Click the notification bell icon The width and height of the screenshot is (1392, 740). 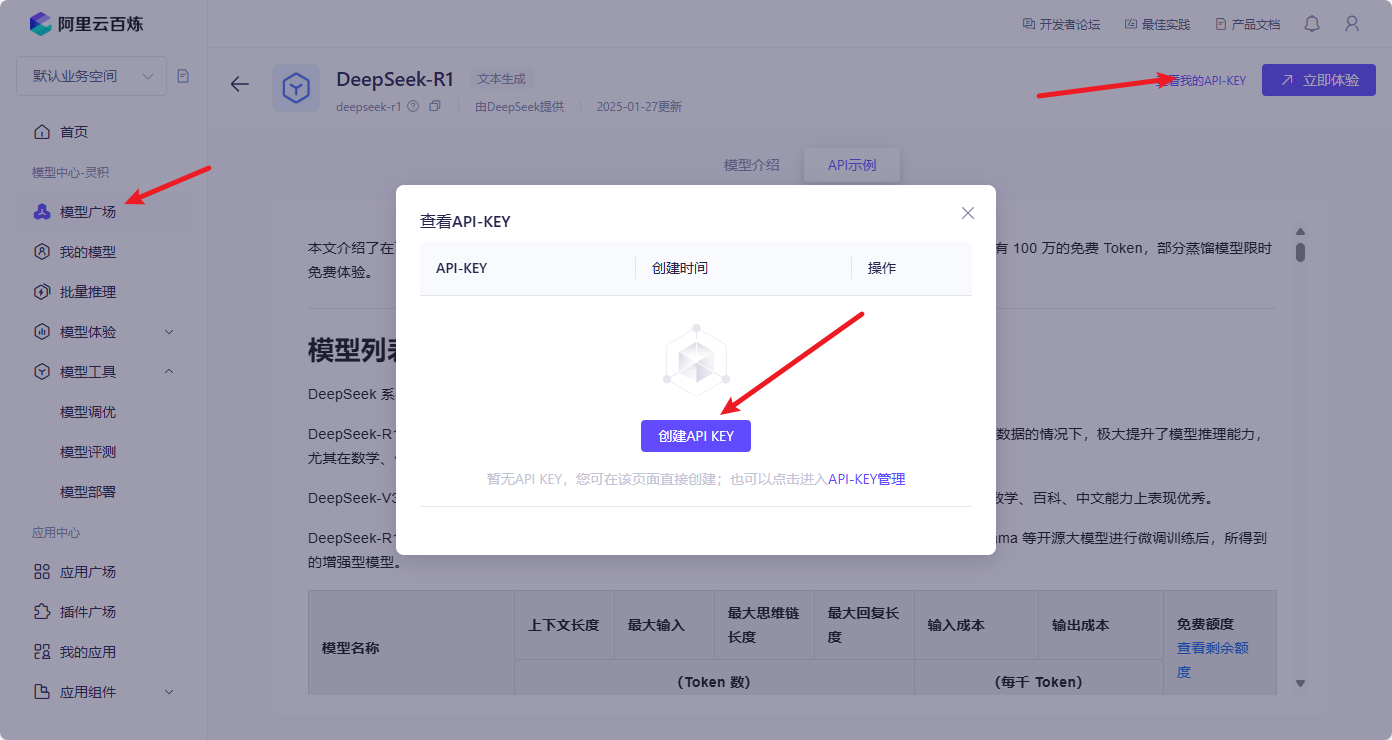[1312, 24]
